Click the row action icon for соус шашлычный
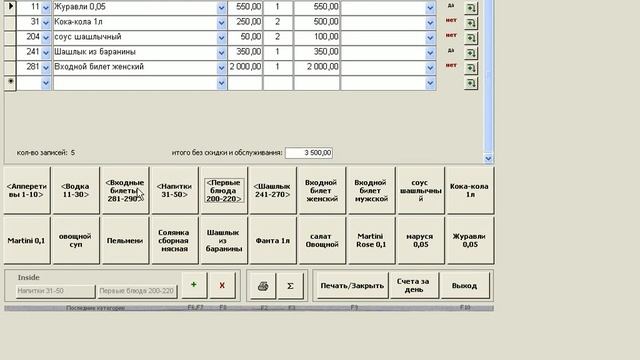Screen dimensions: 640x360 [x=471, y=38]
